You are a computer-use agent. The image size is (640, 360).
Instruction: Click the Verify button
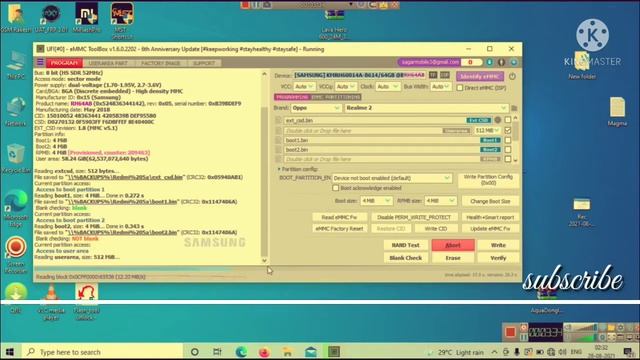pos(498,258)
